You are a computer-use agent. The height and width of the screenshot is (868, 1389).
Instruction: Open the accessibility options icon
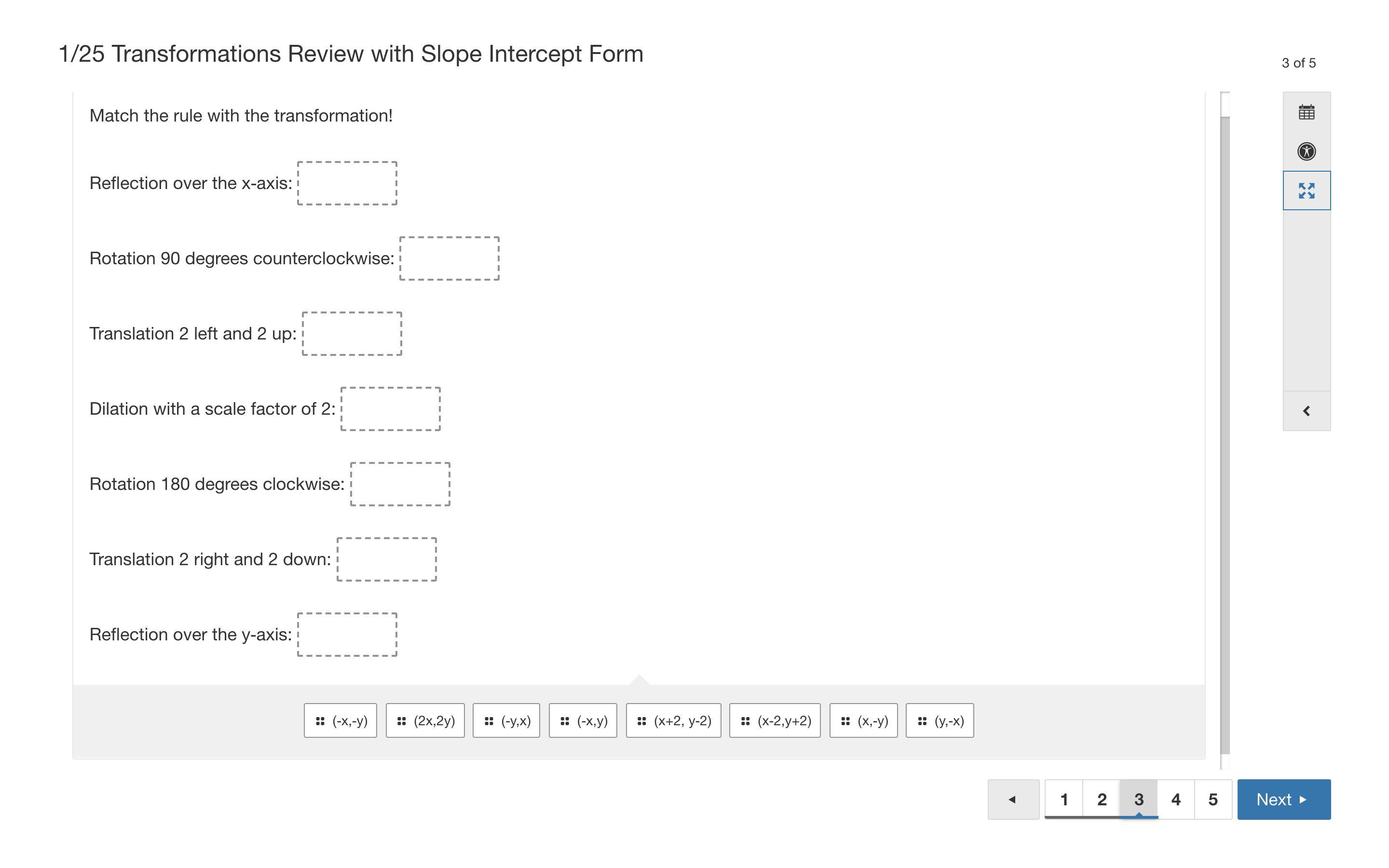pyautogui.click(x=1307, y=151)
